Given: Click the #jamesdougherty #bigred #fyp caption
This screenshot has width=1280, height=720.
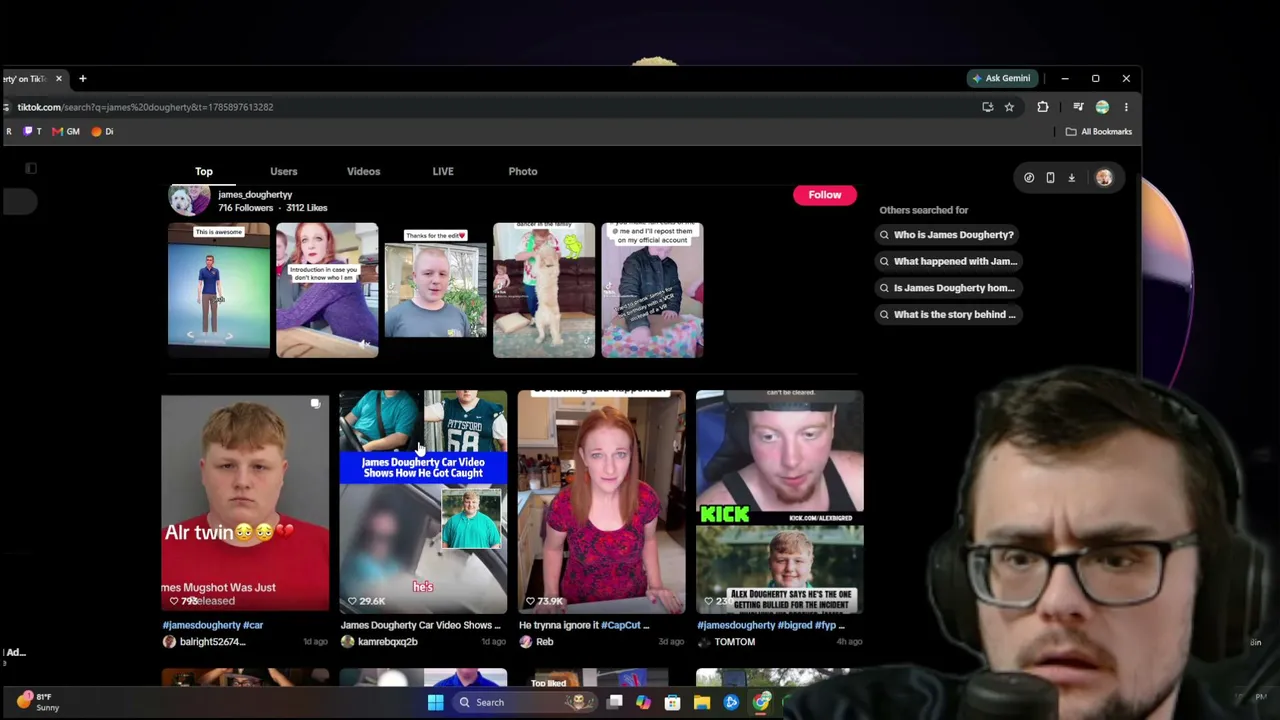Looking at the screenshot, I should tap(771, 625).
